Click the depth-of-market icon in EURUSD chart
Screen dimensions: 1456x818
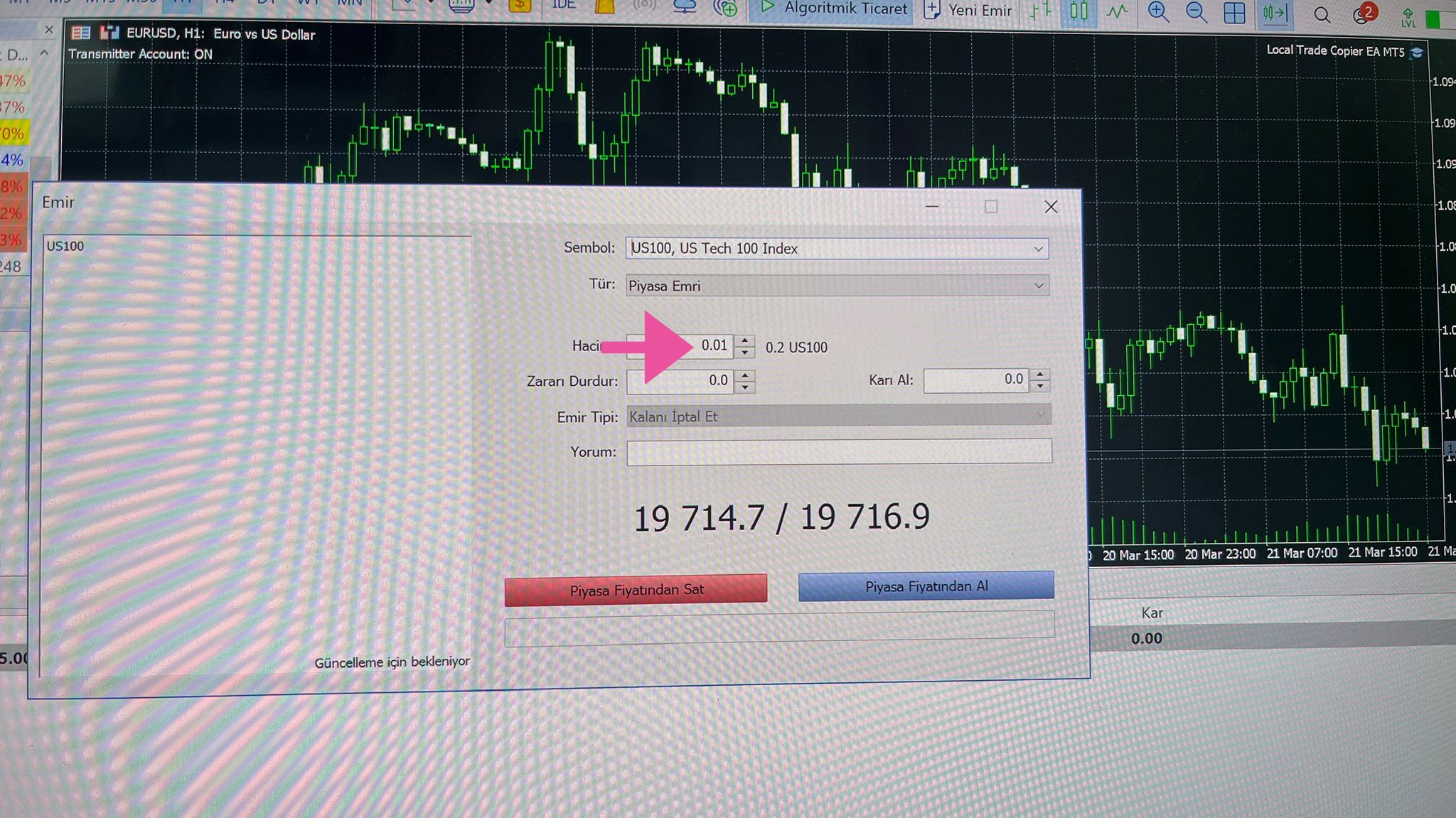(109, 33)
